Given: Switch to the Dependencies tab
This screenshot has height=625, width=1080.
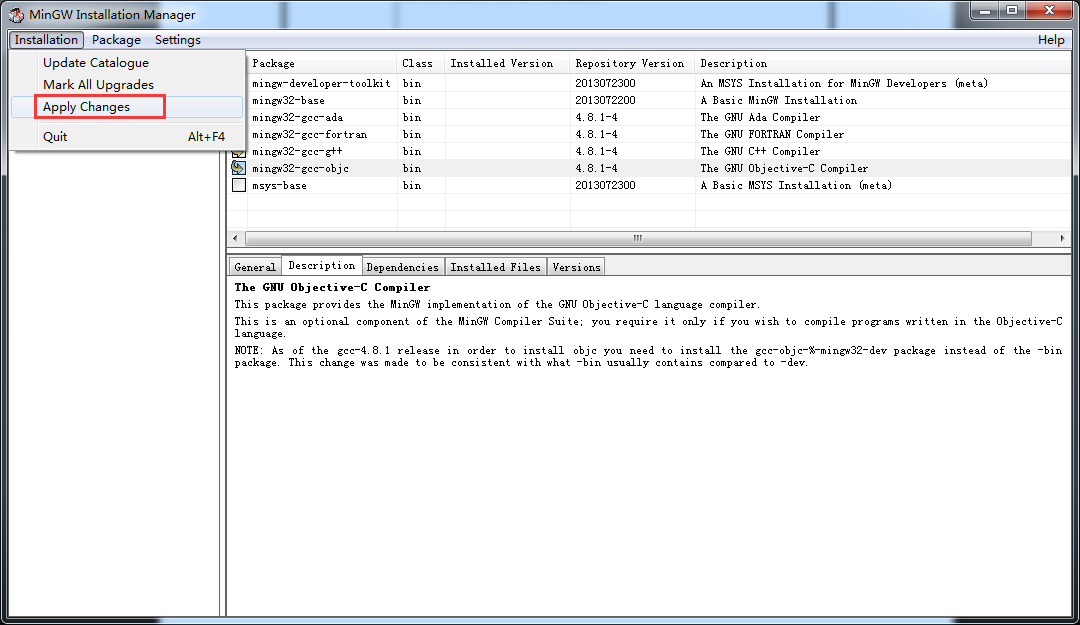Looking at the screenshot, I should coord(403,267).
